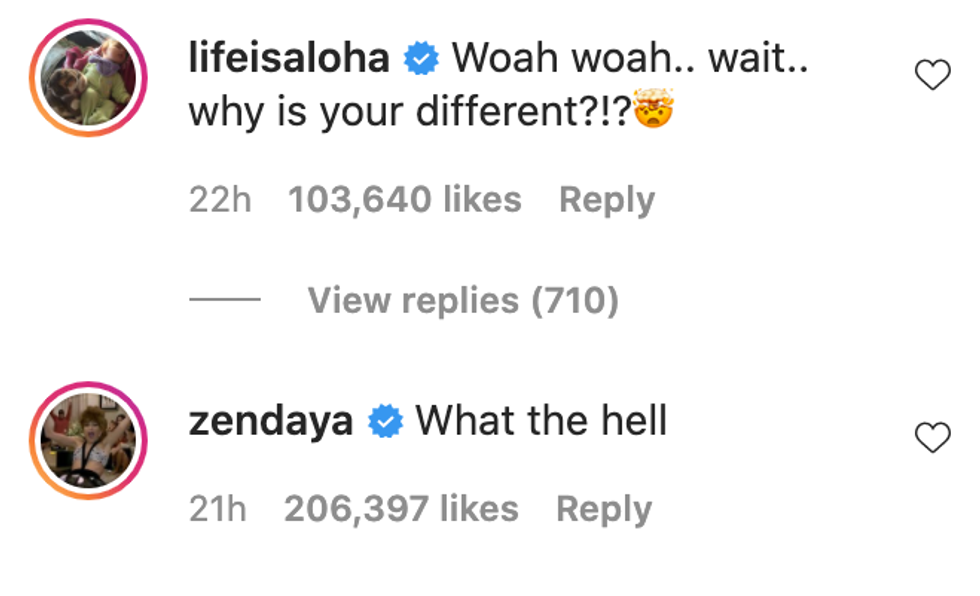Click the "Woah woah.. wait.." comment text

[629, 60]
